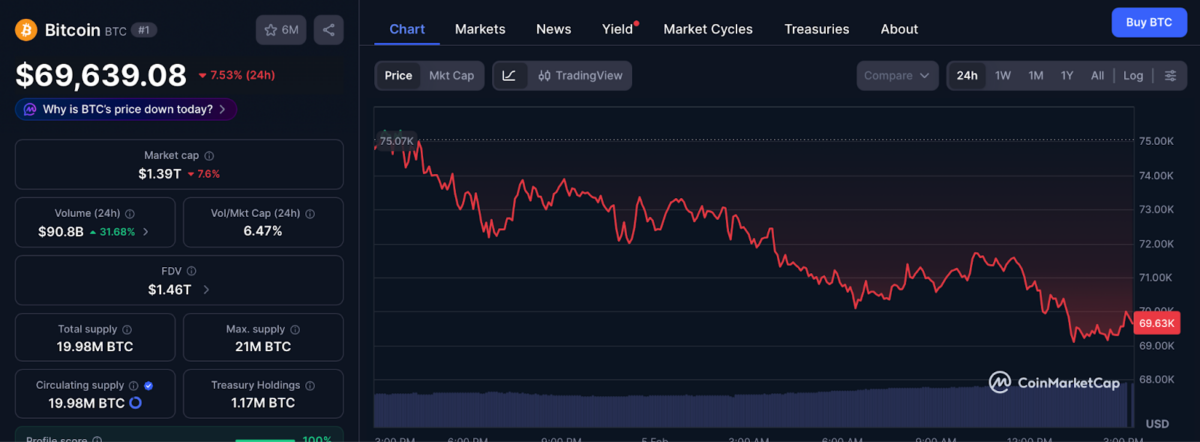
Task: Click the Profile score progress bar
Action: 264,440
